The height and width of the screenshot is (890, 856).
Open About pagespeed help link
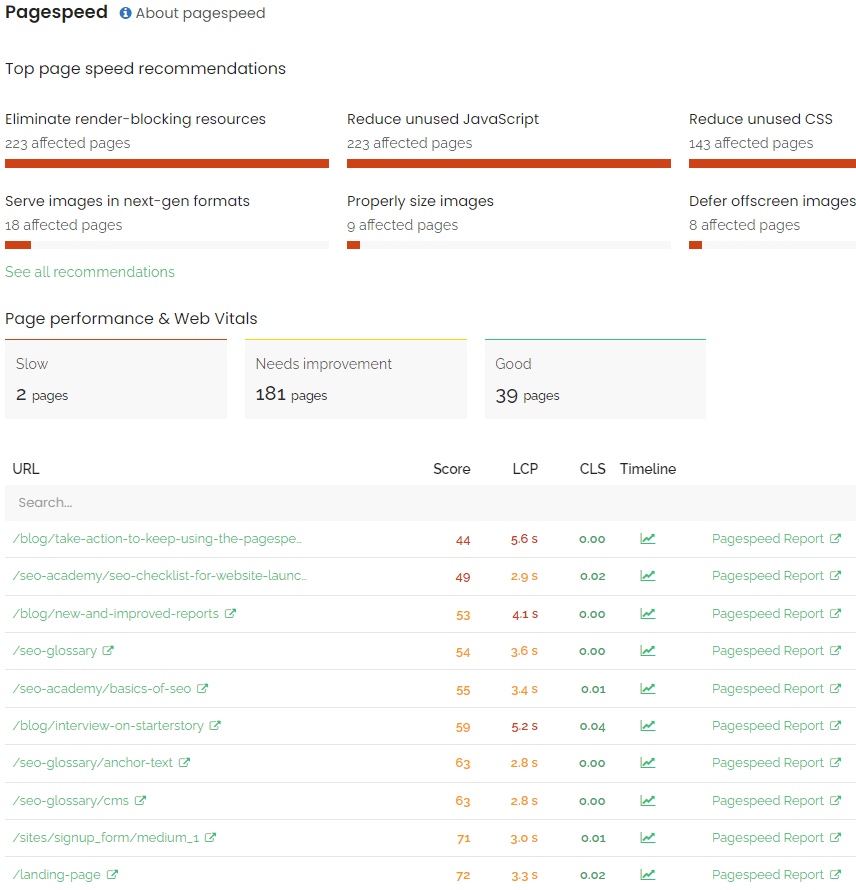point(200,13)
